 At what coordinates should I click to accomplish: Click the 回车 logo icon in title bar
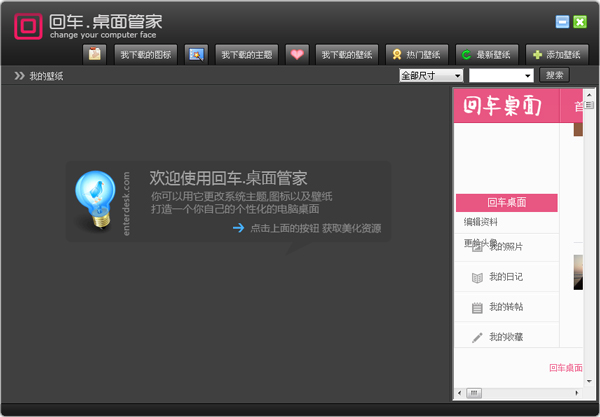pos(28,25)
